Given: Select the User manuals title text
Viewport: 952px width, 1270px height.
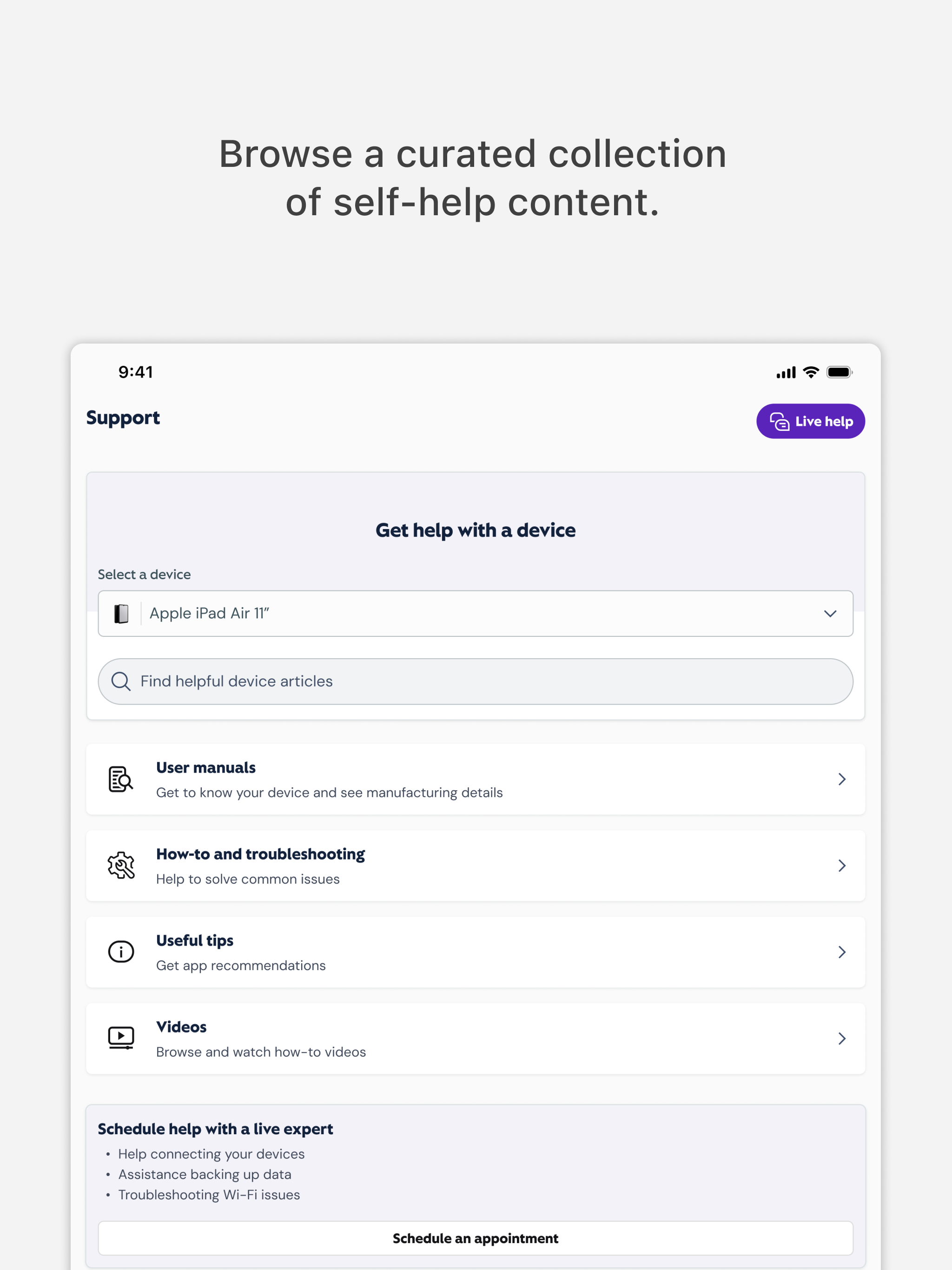Looking at the screenshot, I should click(x=205, y=767).
